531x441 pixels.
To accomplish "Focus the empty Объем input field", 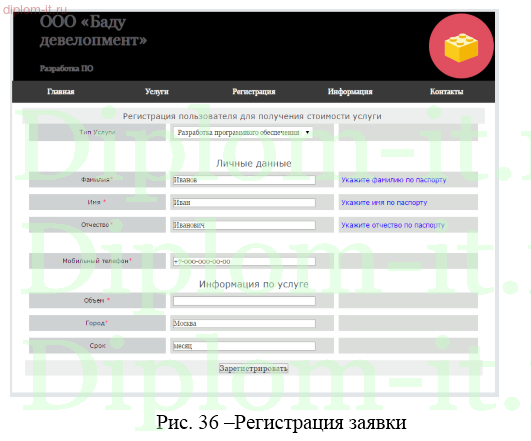I will click(x=244, y=301).
